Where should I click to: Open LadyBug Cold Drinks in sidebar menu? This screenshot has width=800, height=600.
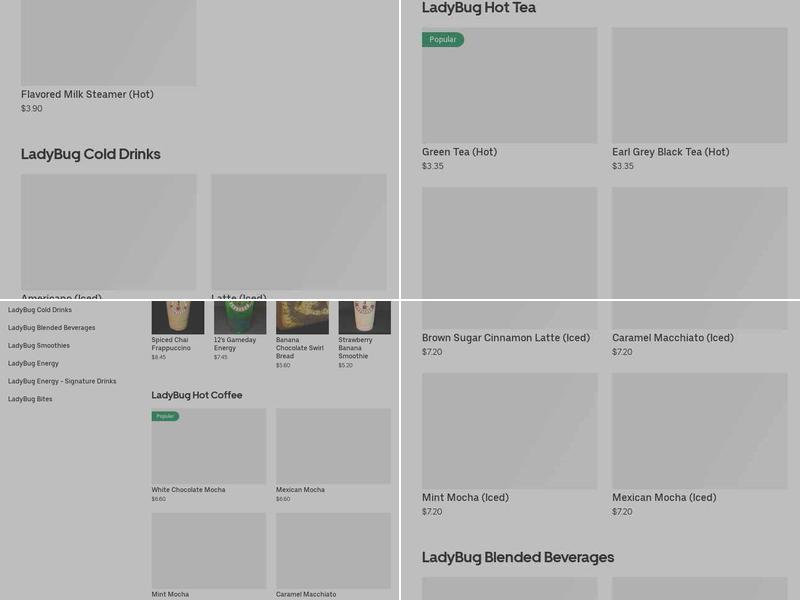(x=40, y=310)
